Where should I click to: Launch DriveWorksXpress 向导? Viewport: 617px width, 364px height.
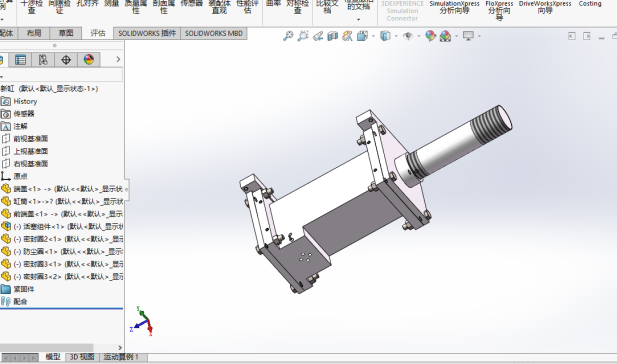(x=545, y=7)
